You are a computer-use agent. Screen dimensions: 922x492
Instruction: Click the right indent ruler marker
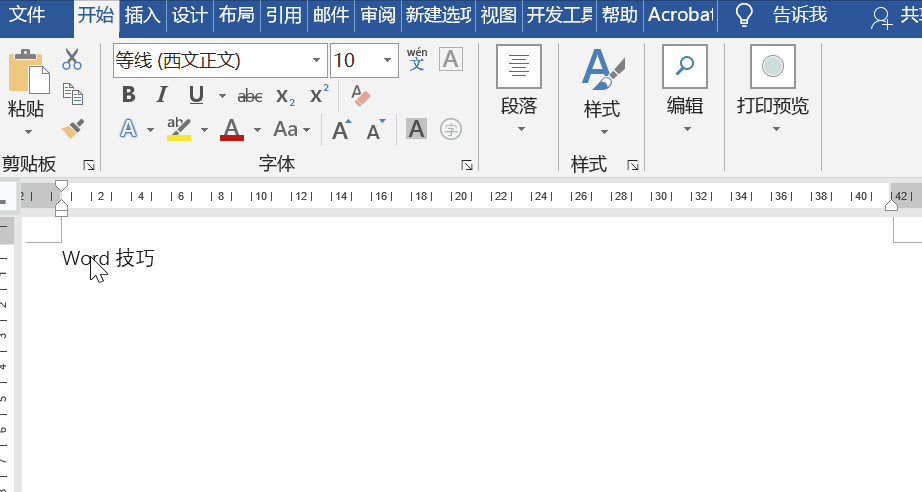coord(891,204)
